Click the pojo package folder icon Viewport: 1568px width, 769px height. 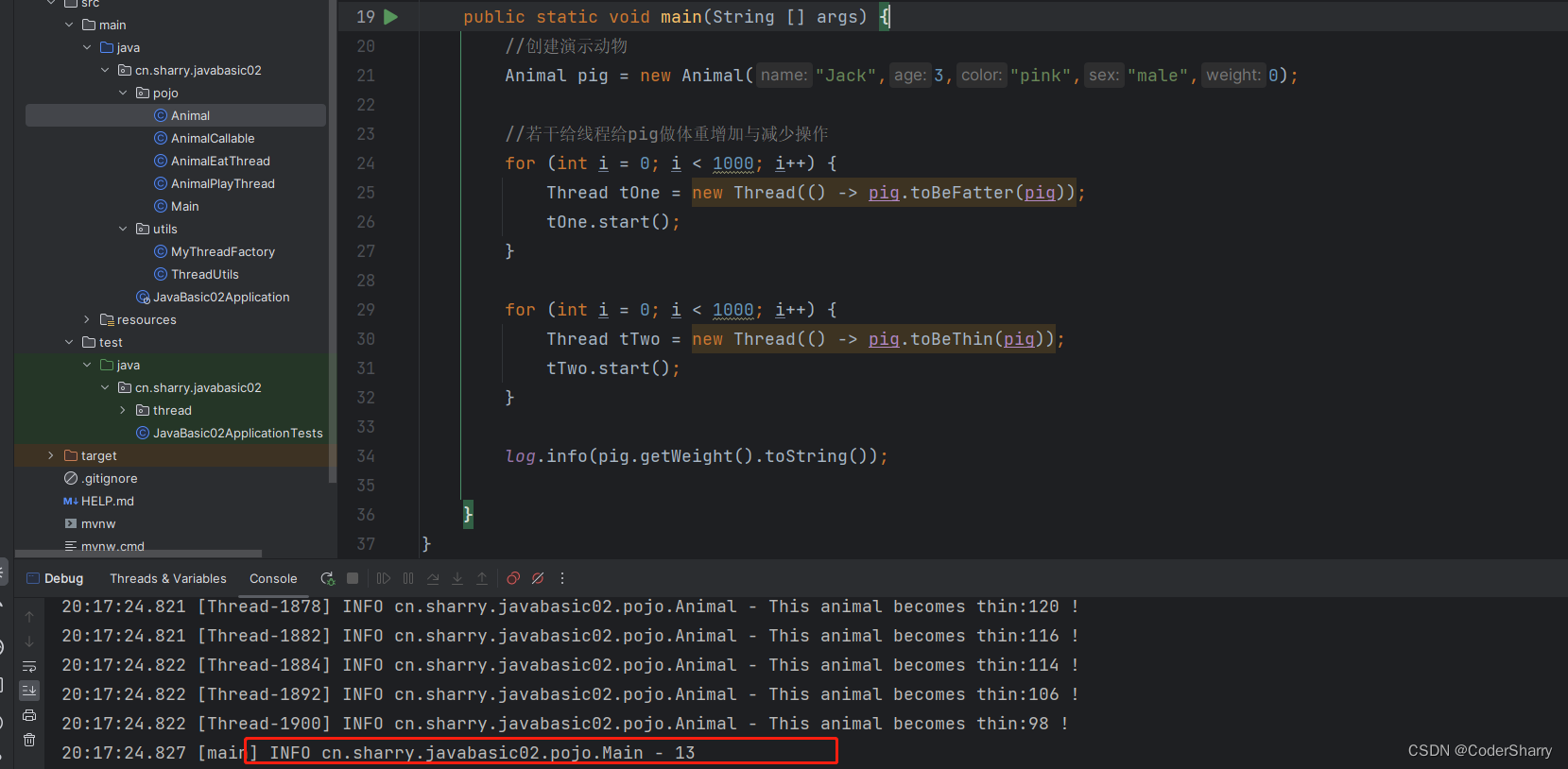coord(143,93)
